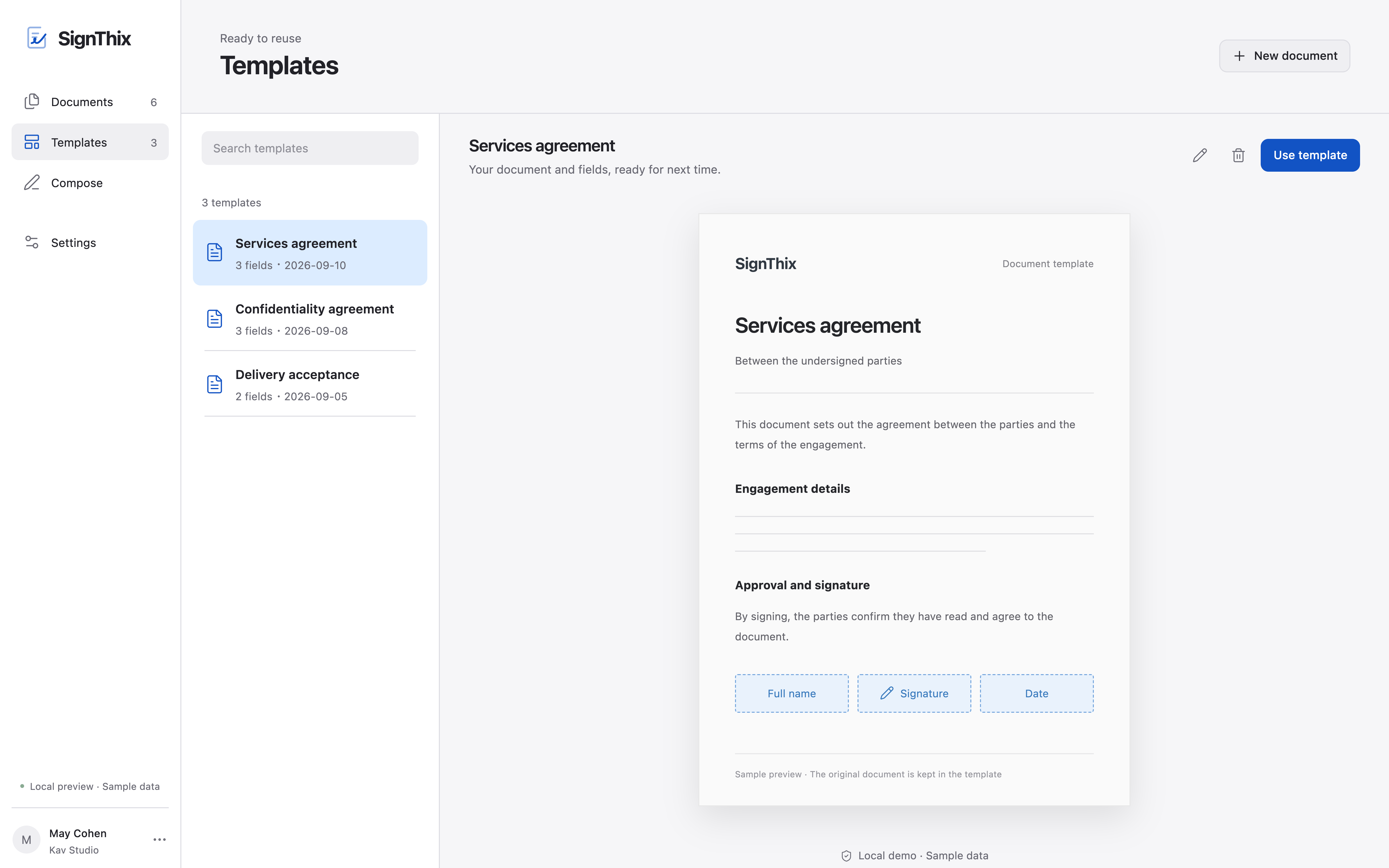The image size is (1389, 868).
Task: Click the 'Kav Studio' workspace name
Action: pos(74,850)
